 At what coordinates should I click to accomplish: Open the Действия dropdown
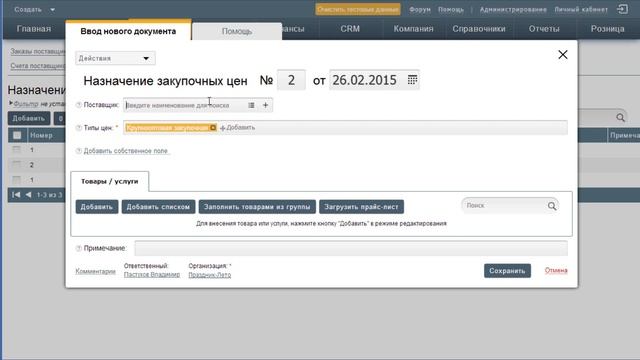(115, 58)
